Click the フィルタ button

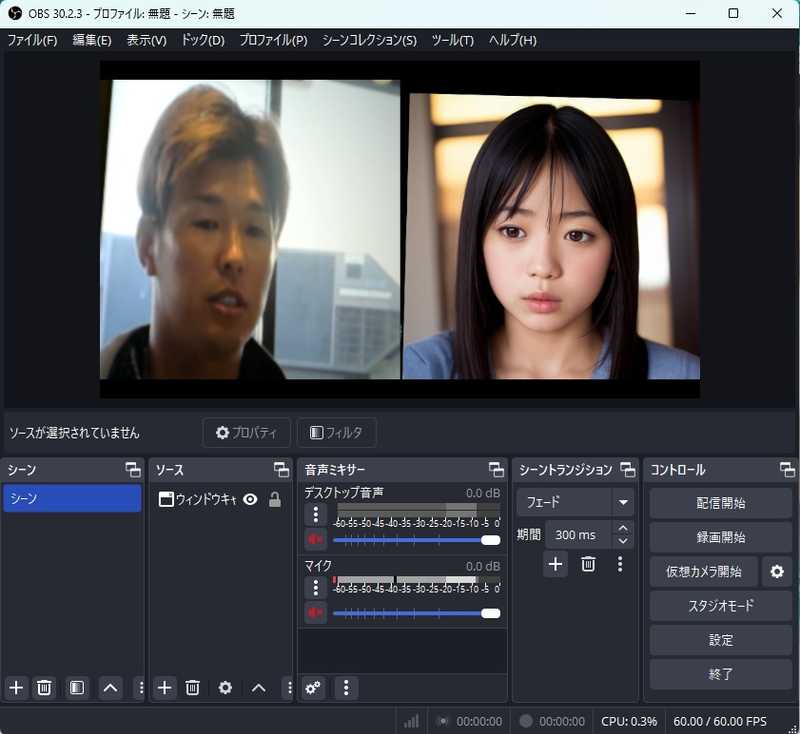pos(337,433)
